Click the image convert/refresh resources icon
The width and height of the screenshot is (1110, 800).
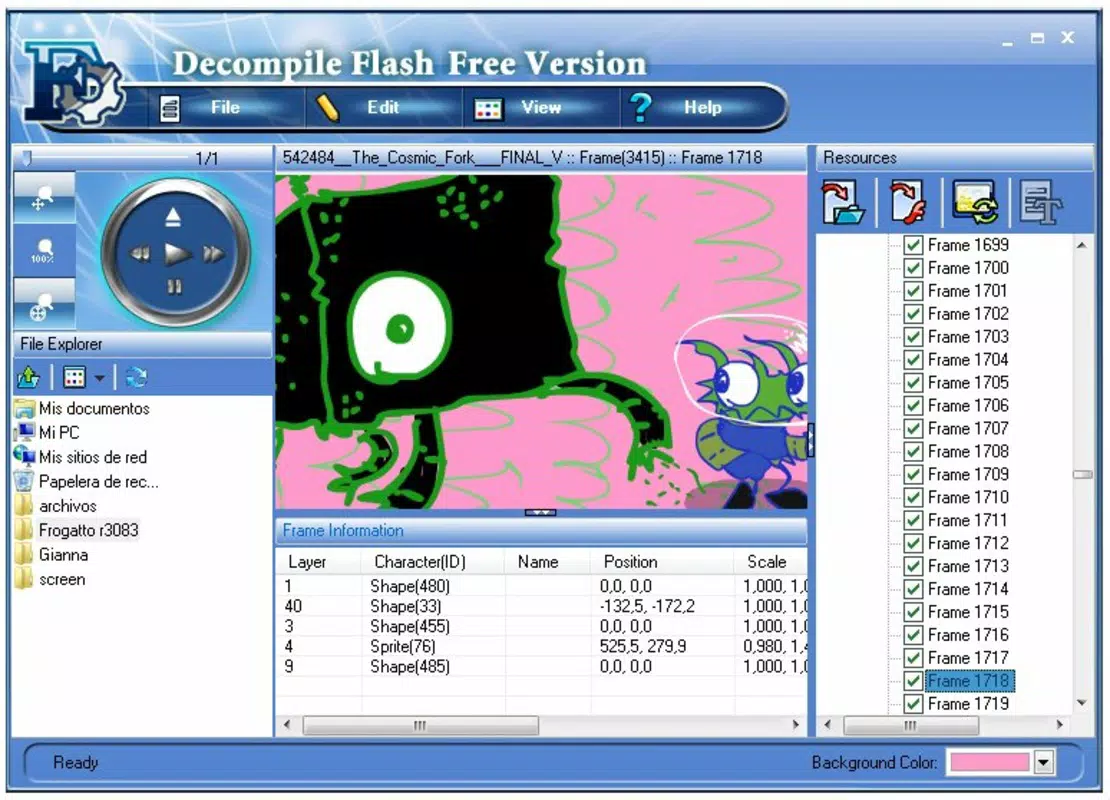pos(975,202)
